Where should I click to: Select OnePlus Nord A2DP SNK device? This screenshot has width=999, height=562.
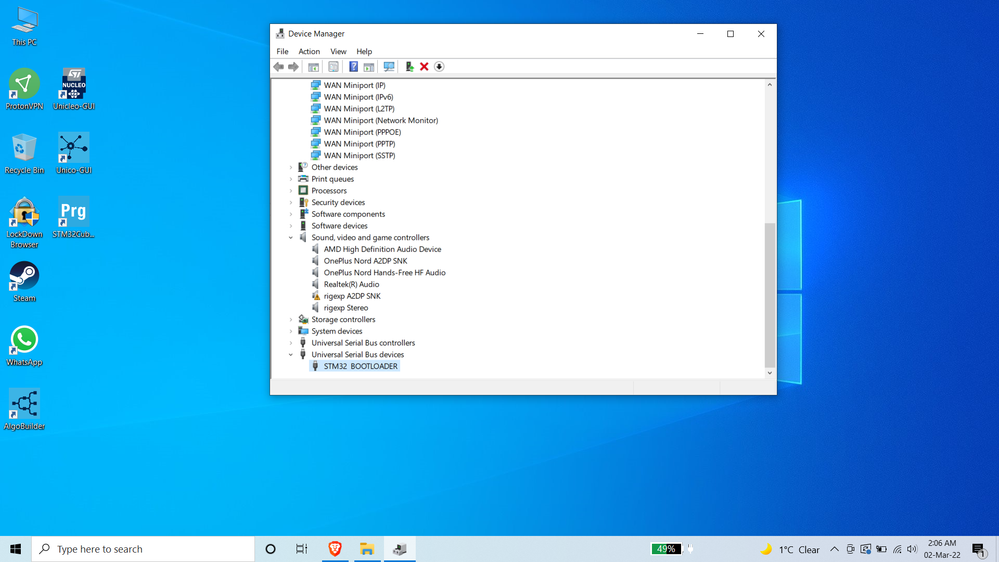[x=365, y=261]
